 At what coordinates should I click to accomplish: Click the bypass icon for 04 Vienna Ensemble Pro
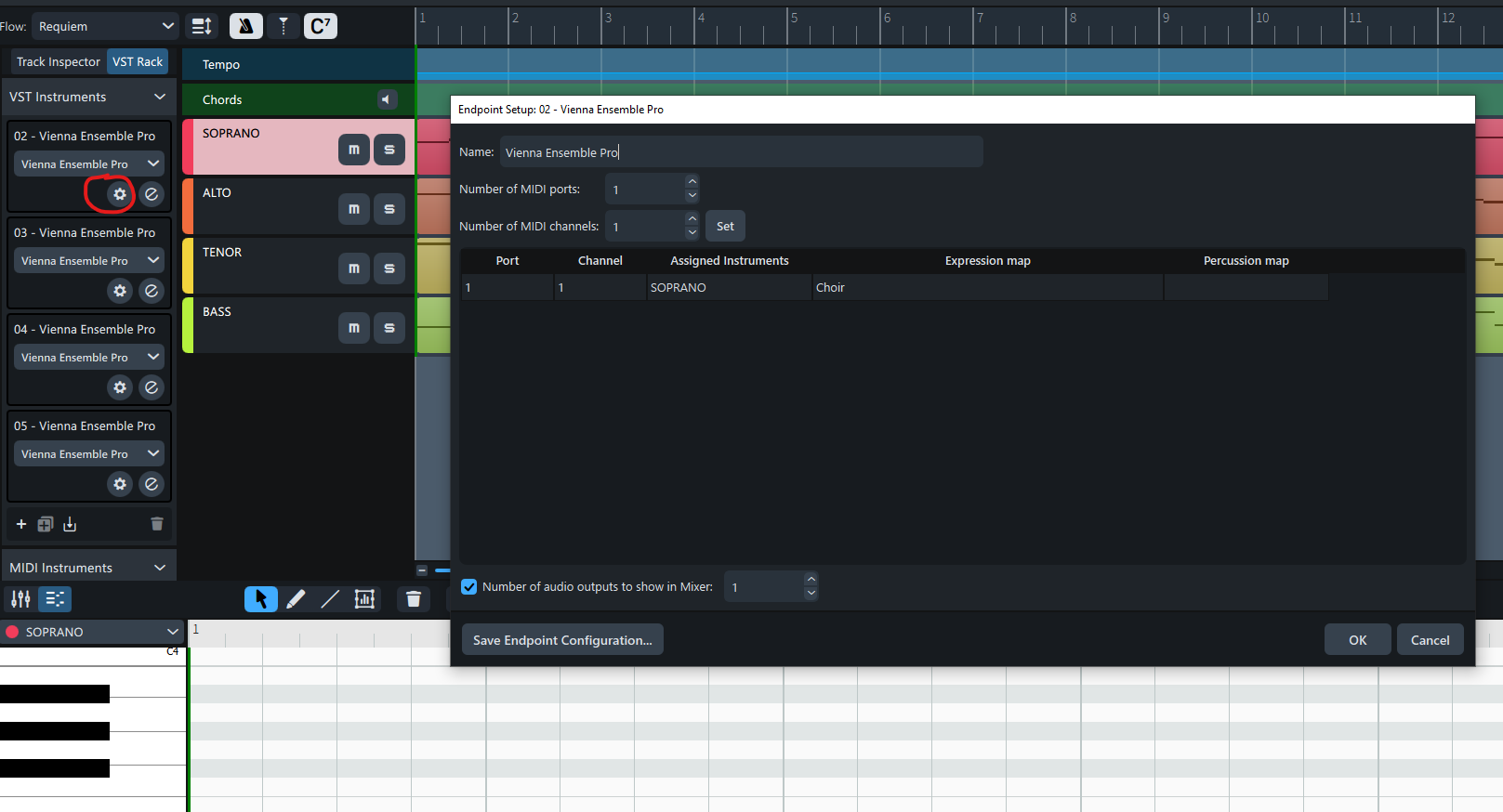(x=152, y=387)
